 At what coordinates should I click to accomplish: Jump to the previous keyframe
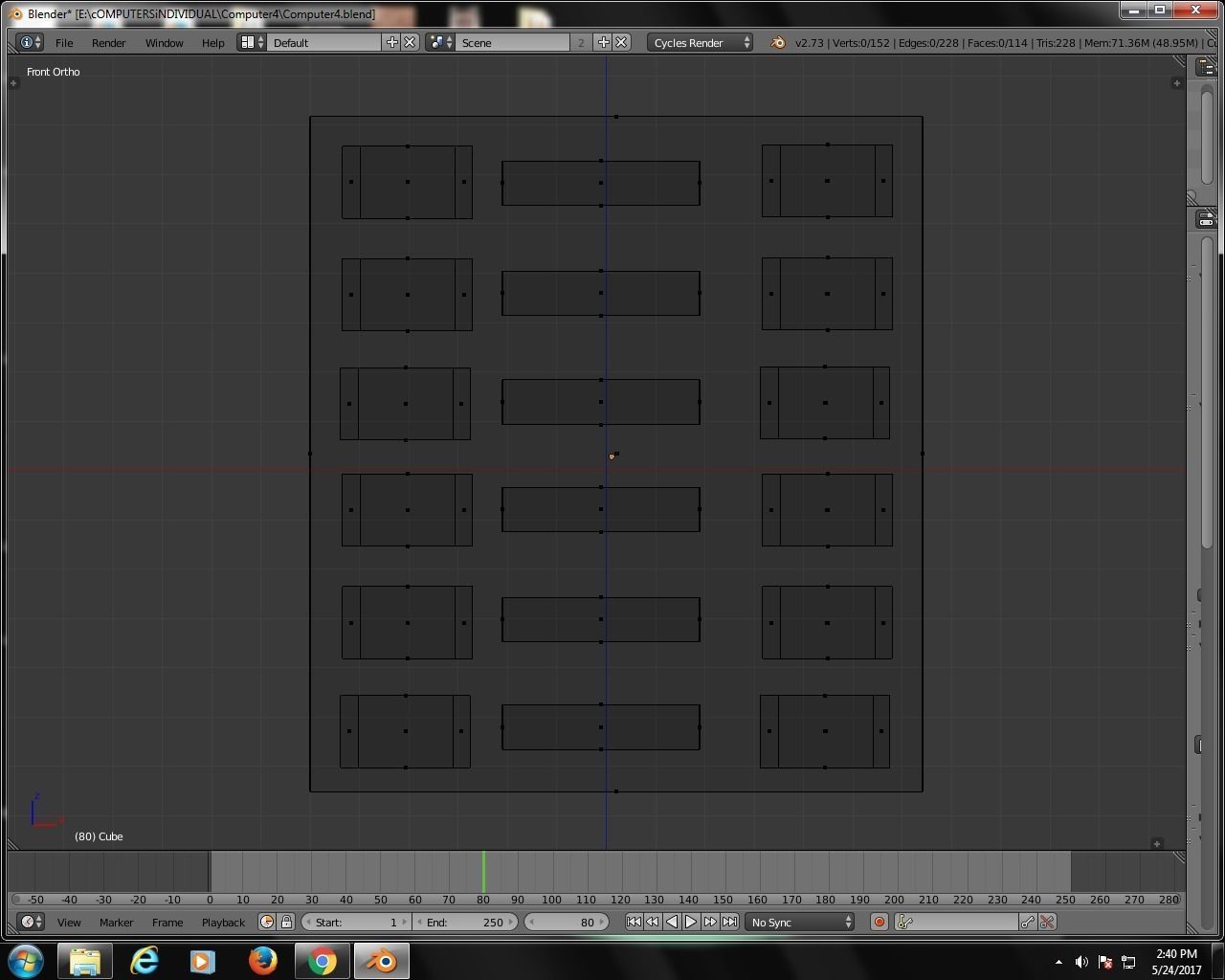653,922
